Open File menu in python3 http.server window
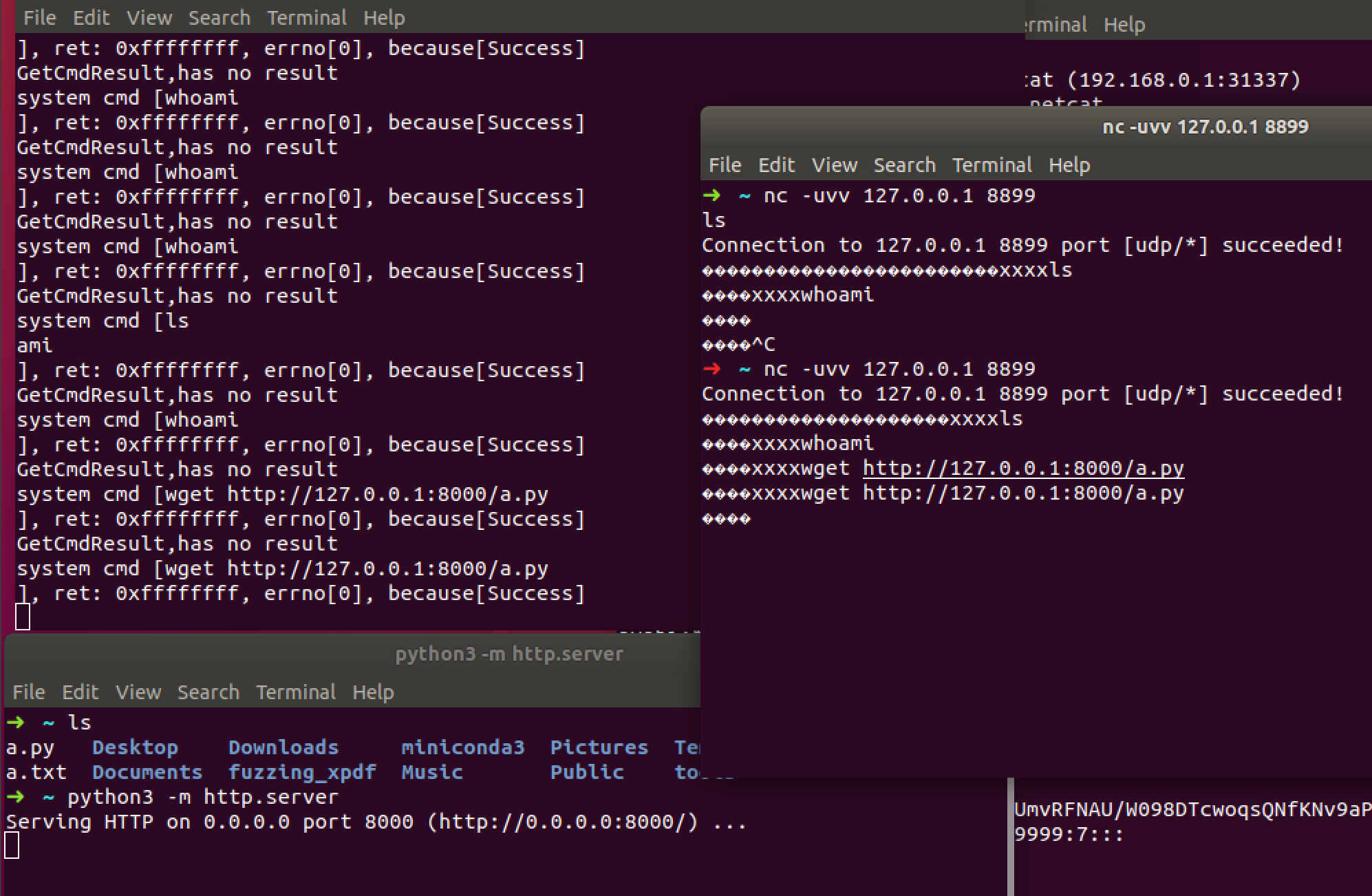 click(28, 692)
